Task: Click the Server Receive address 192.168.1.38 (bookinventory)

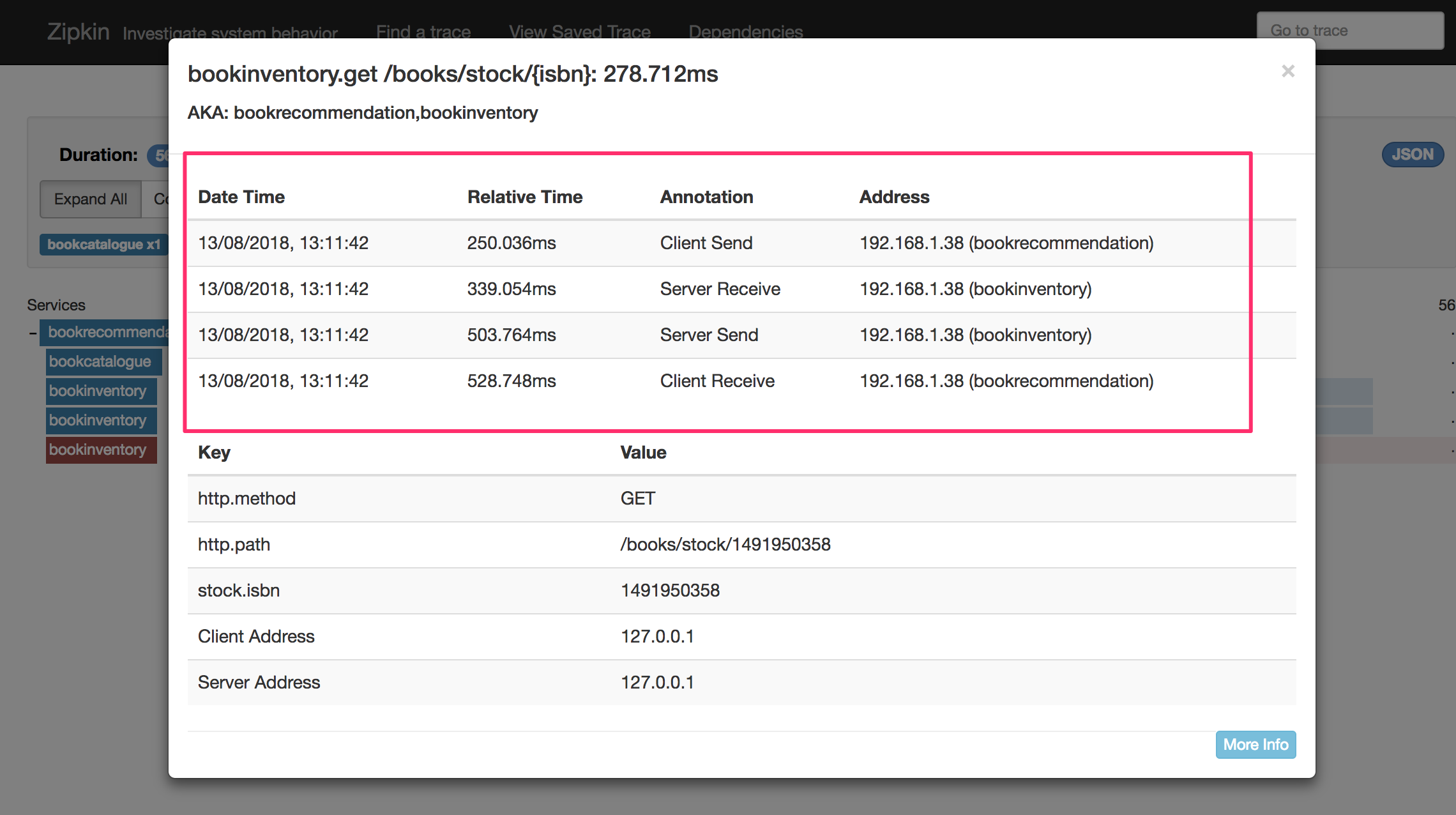Action: [976, 289]
